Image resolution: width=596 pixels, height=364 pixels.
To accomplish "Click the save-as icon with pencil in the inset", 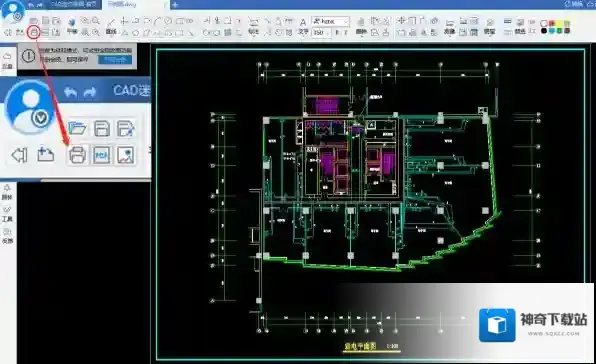I will coord(125,128).
